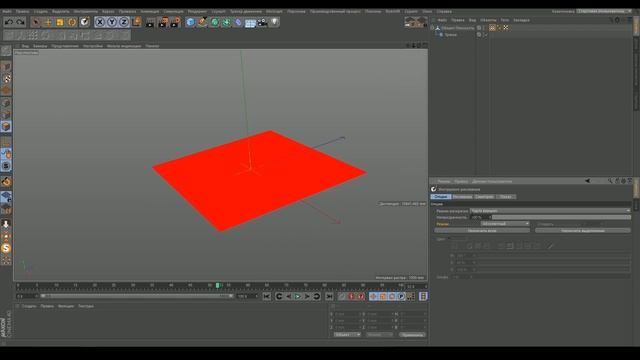Switch to the Options tab in Attribute Manager

(x=440, y=197)
